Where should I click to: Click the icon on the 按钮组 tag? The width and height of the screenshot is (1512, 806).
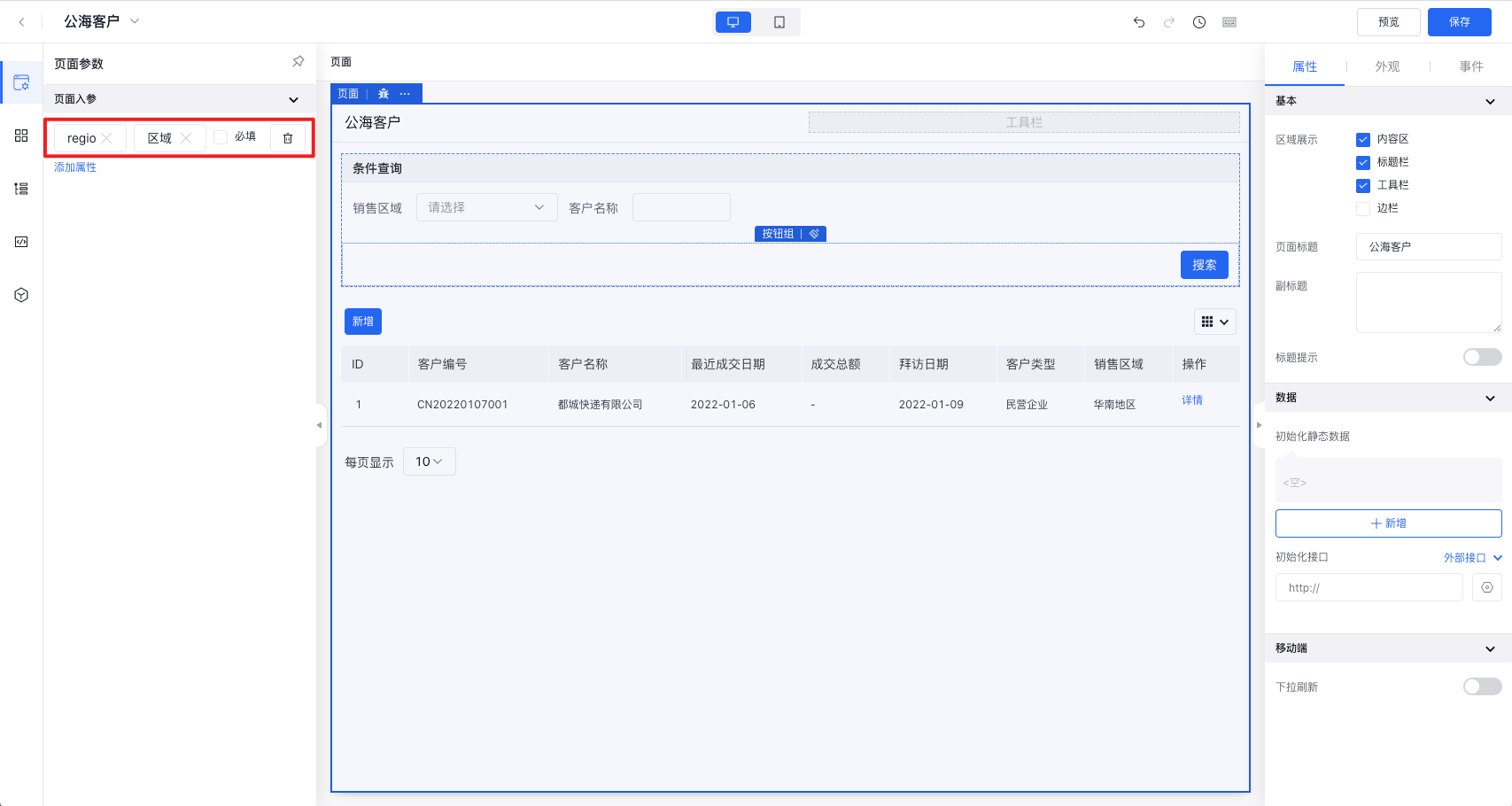(814, 234)
